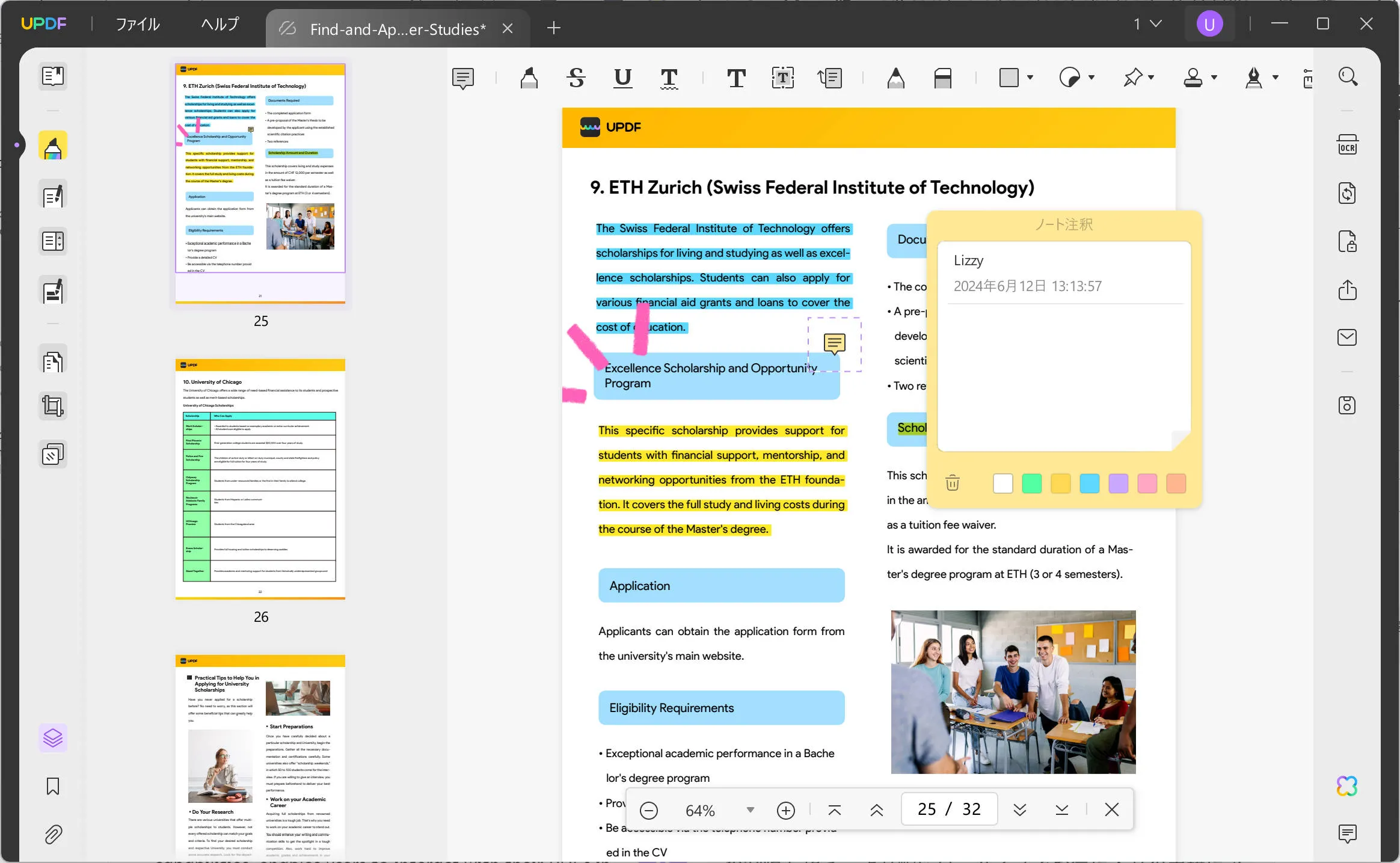Close the Find-and-Ap...er-Studies tab
Screen dimensions: 1400x863
[508, 28]
